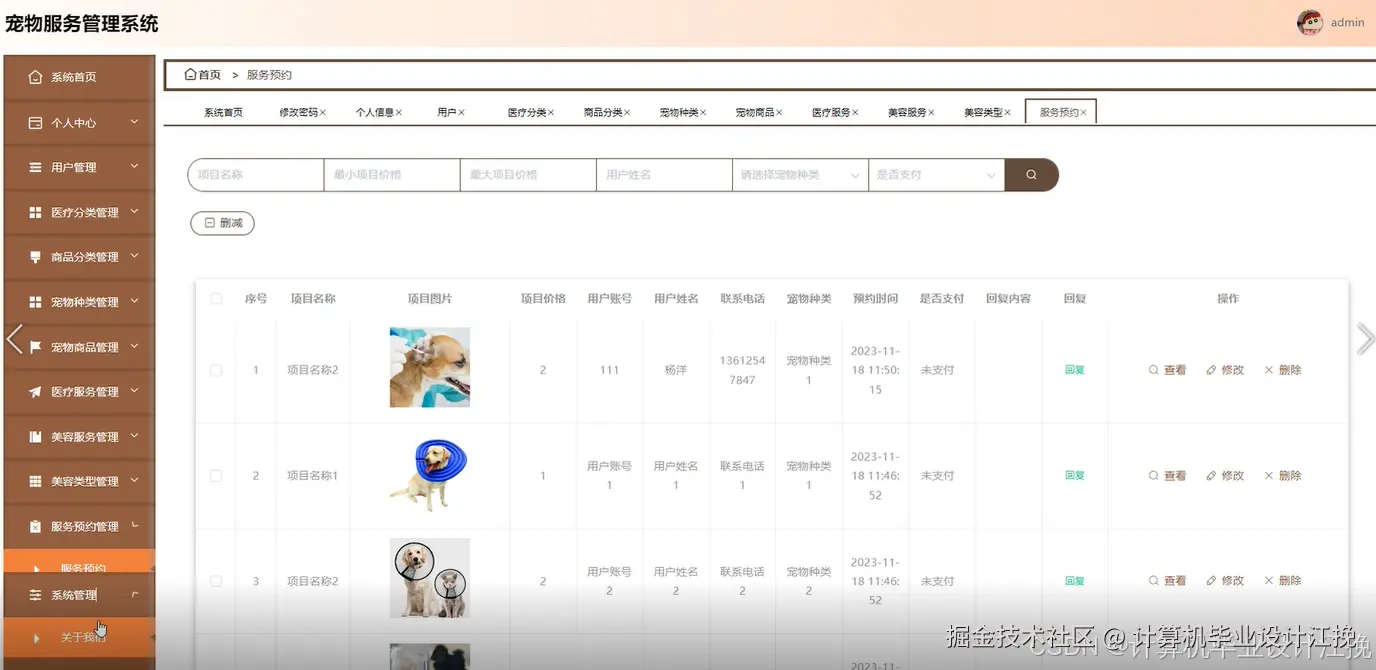
Task: Expand 美容服务管理 using its chevron
Action: click(134, 436)
